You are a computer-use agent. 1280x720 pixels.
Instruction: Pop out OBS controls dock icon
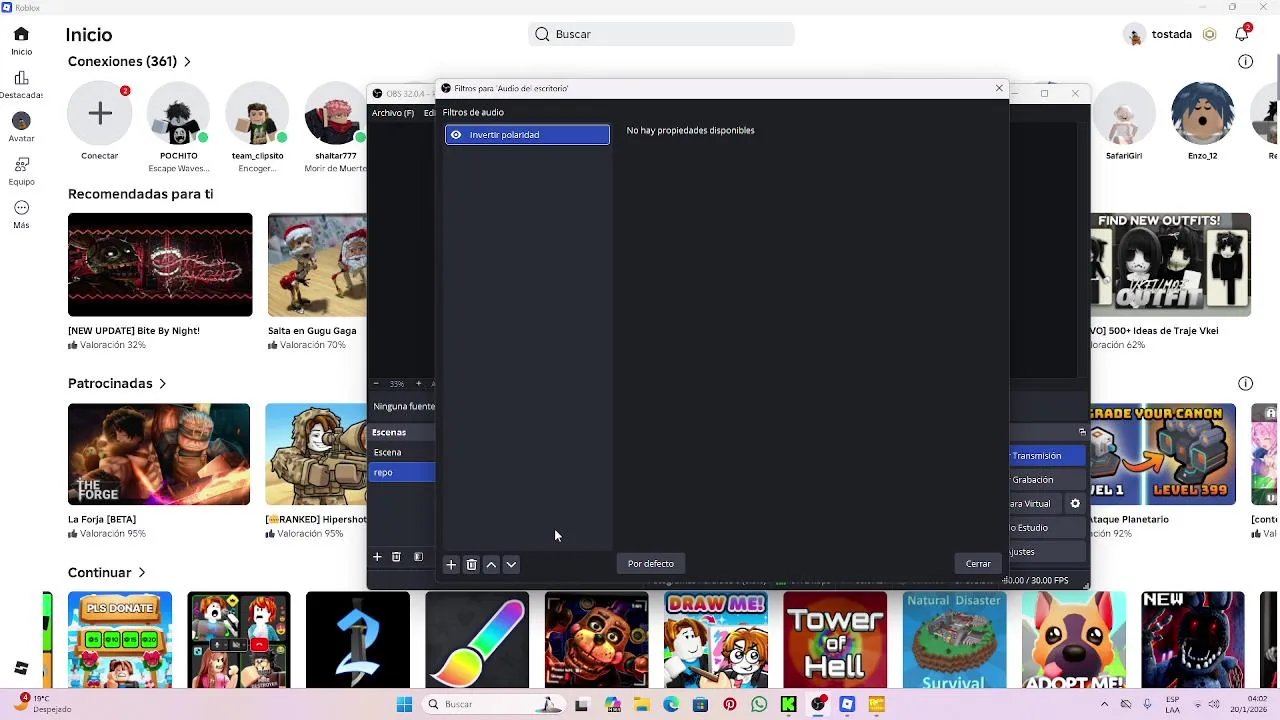click(x=1082, y=432)
